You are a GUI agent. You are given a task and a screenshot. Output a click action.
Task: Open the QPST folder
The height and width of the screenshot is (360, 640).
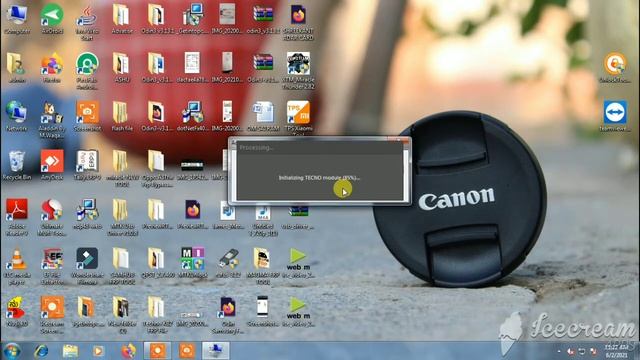click(x=157, y=263)
